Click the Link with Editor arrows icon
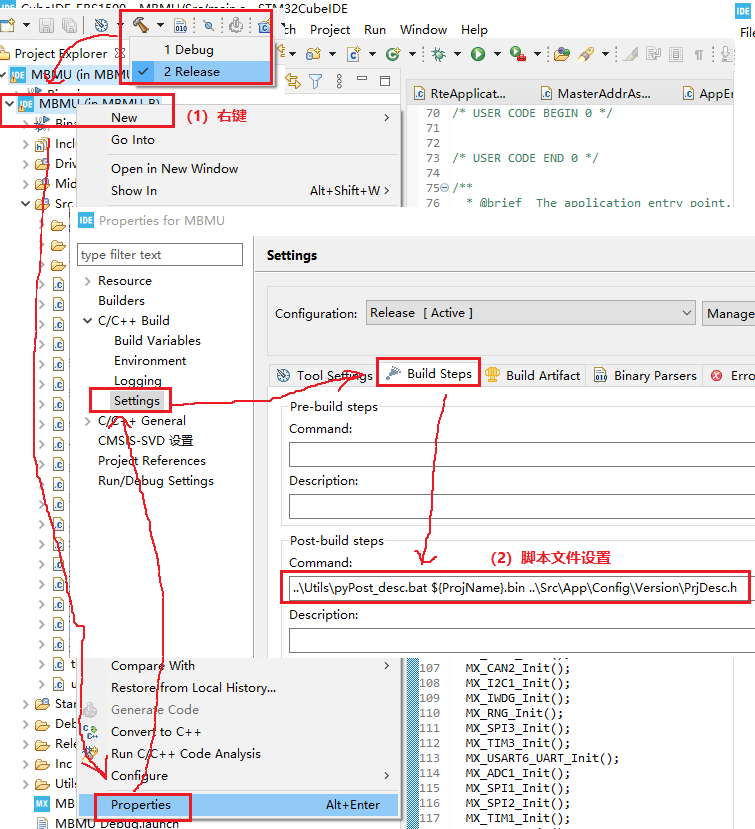755x829 pixels. click(x=292, y=81)
